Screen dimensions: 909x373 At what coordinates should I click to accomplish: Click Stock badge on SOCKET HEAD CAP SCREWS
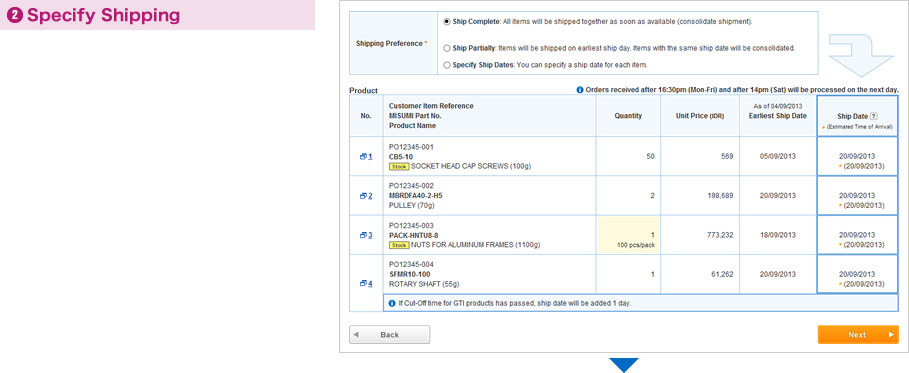pos(399,166)
